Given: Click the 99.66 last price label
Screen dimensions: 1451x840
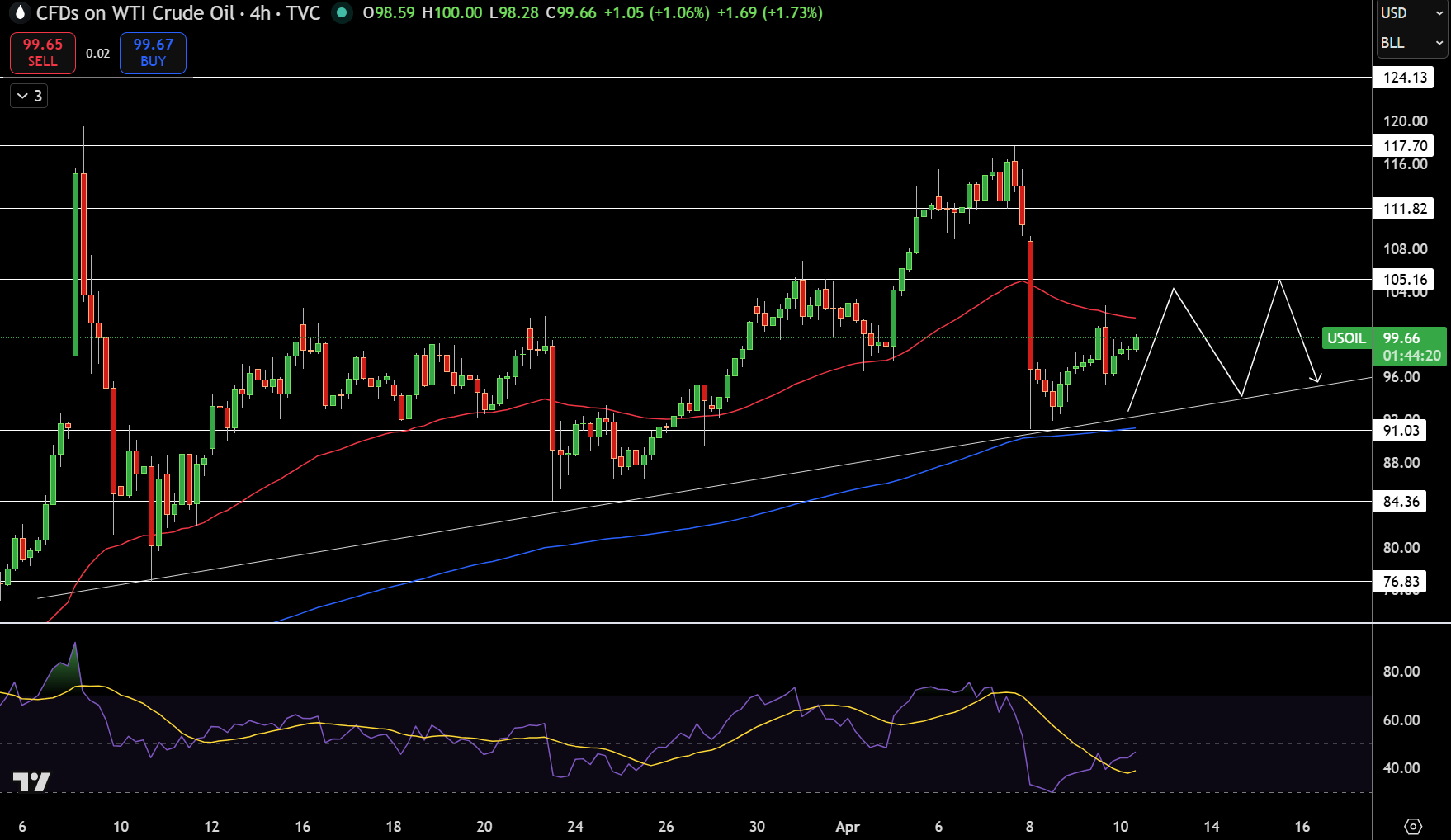Looking at the screenshot, I should pyautogui.click(x=1401, y=338).
